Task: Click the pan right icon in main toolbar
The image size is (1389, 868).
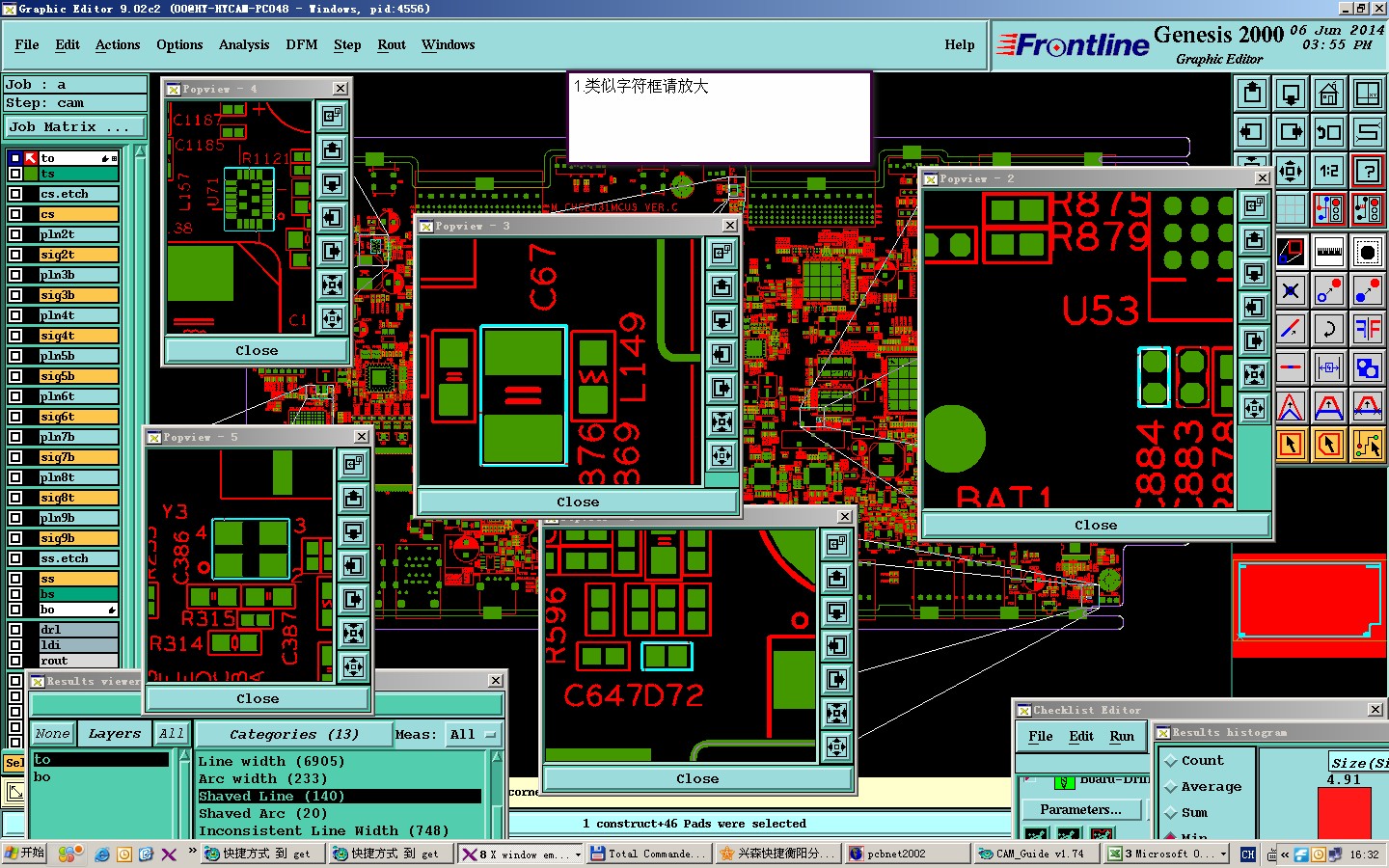Action: point(1291,132)
